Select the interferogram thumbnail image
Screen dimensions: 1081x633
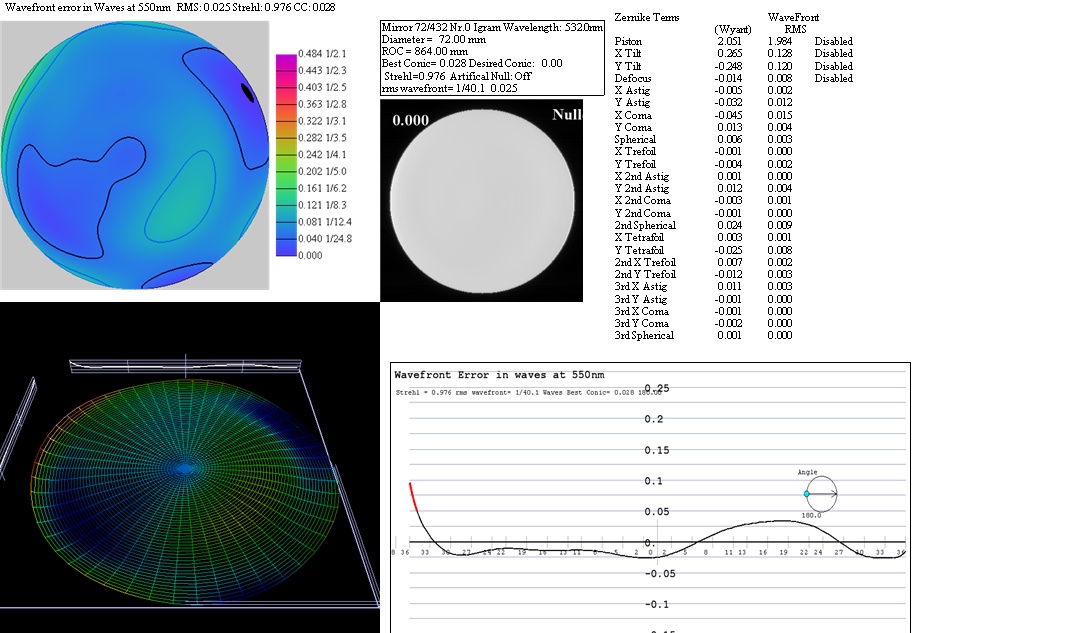pyautogui.click(x=481, y=200)
